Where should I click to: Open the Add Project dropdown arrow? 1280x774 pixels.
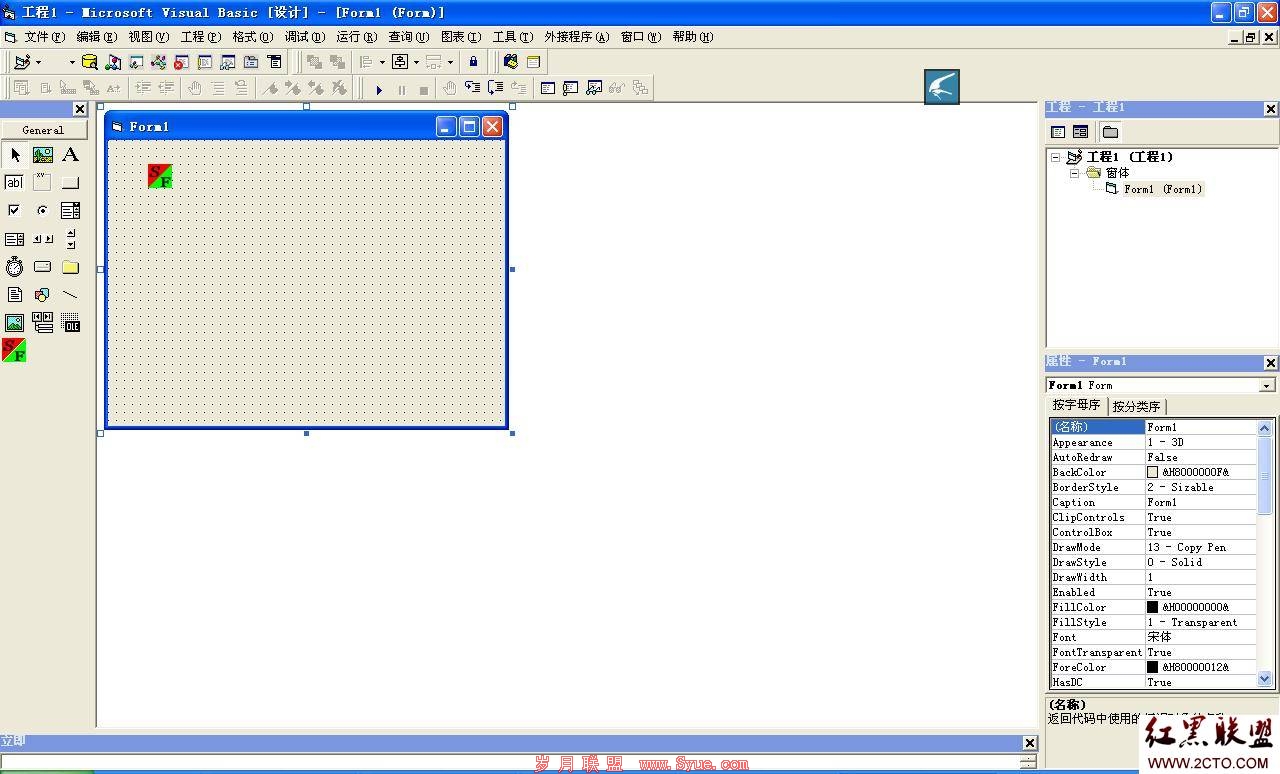coord(38,62)
